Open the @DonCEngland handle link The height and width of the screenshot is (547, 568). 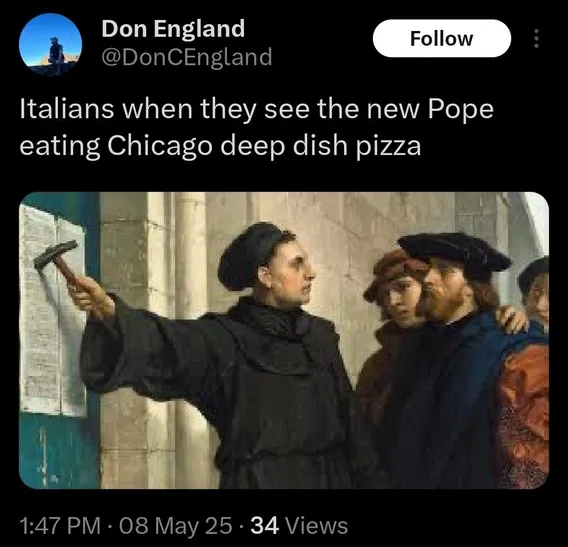pyautogui.click(x=187, y=57)
